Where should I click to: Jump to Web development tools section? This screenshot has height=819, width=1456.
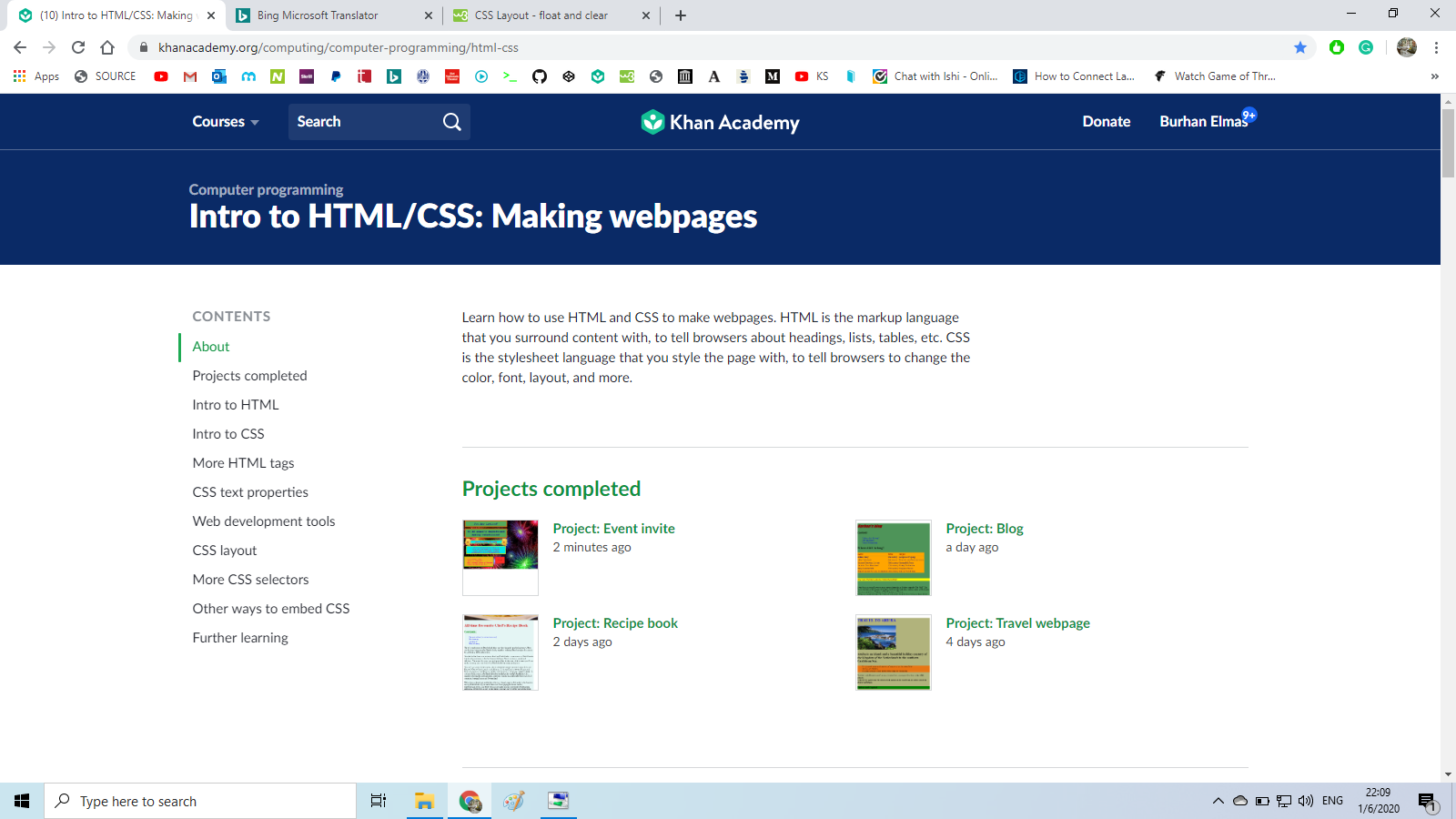coord(264,521)
